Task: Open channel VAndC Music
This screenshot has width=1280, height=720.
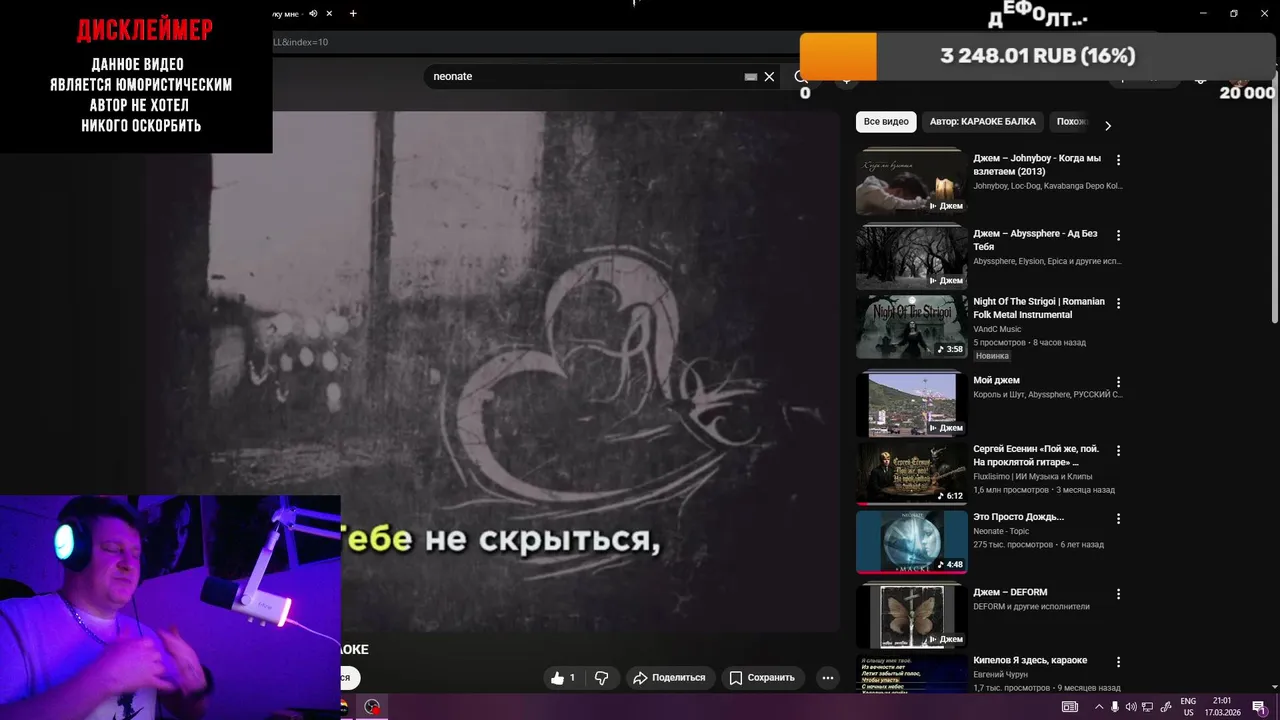Action: 997,329
